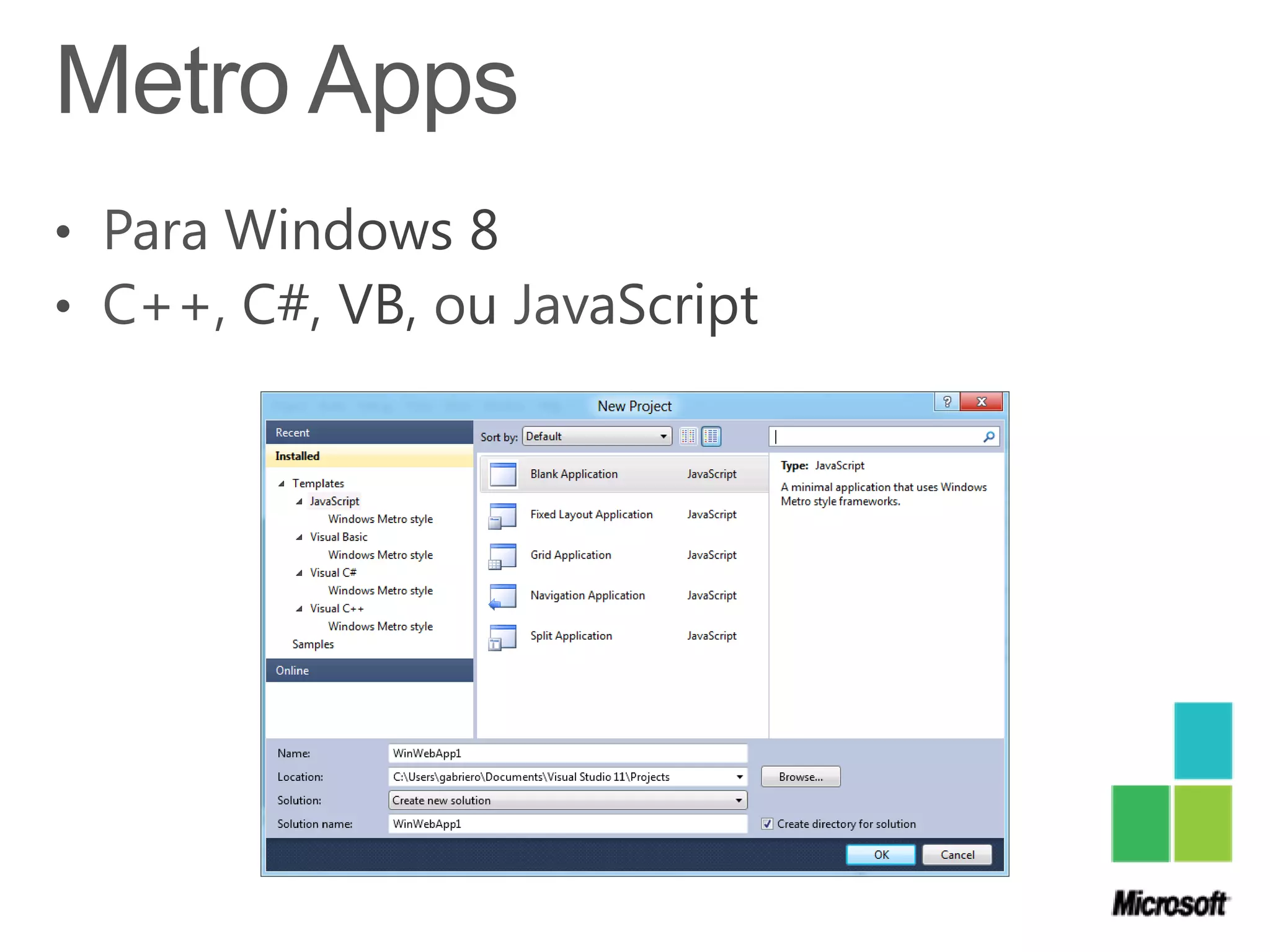
Task: Click the project Name input field
Action: [567, 753]
